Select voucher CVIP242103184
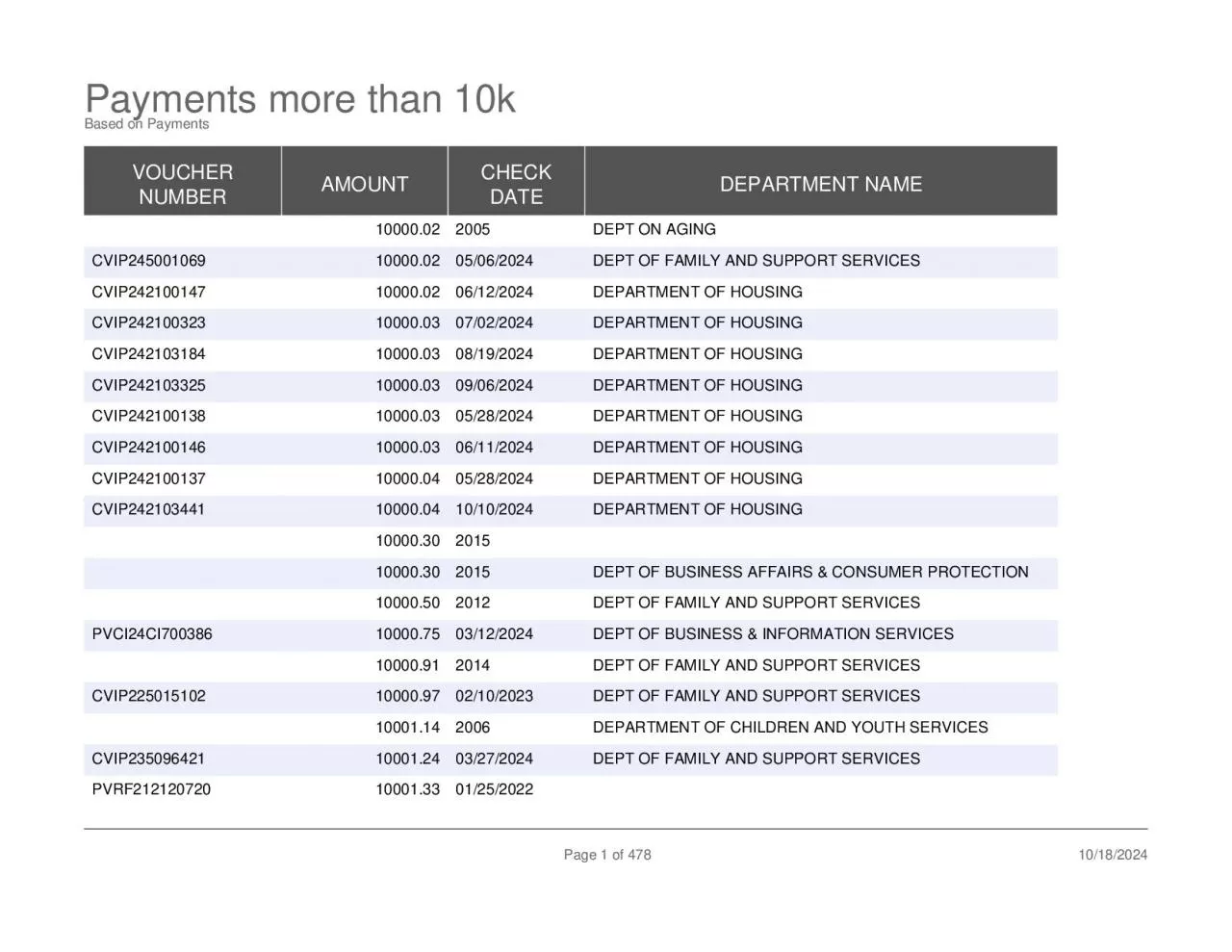Viewport: 1232px width, 952px height. coord(148,354)
